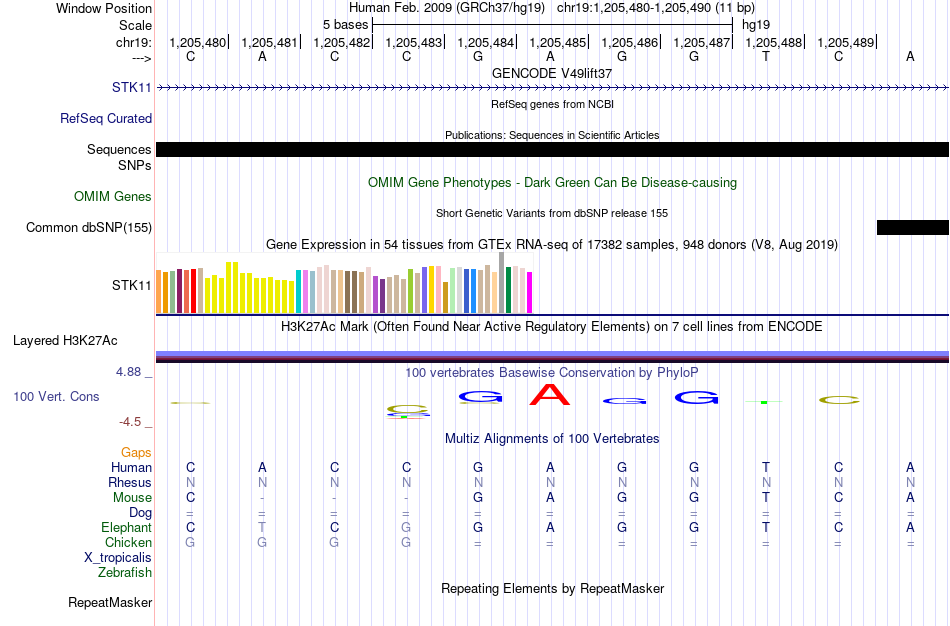The height and width of the screenshot is (626, 950).
Task: Click the STK11 intron arrow line
Action: [x=552, y=88]
